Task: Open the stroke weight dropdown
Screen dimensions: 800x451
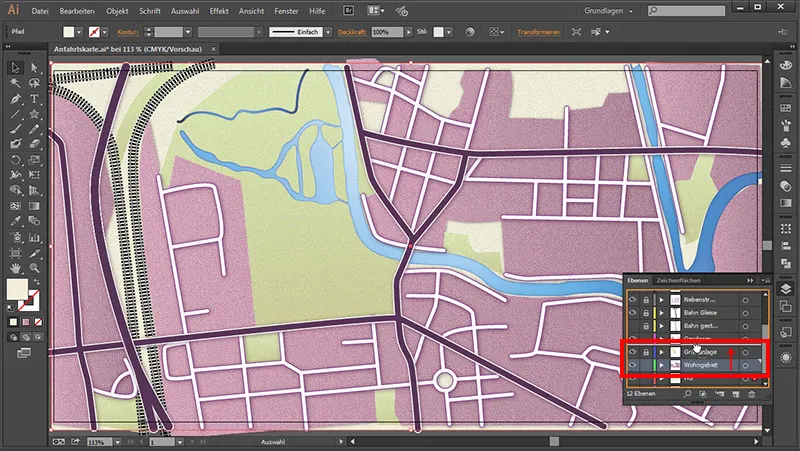Action: point(188,32)
